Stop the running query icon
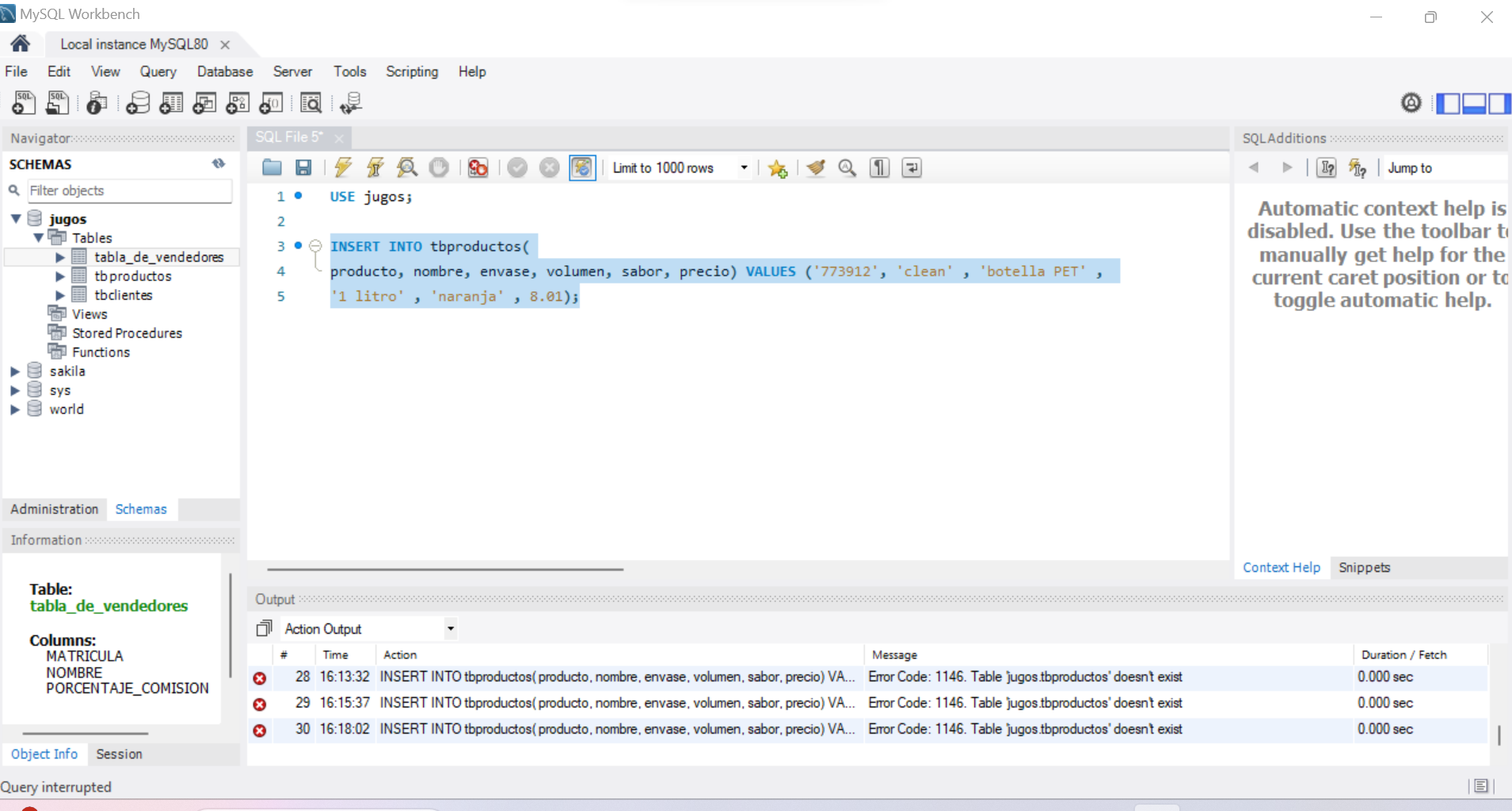 point(439,167)
